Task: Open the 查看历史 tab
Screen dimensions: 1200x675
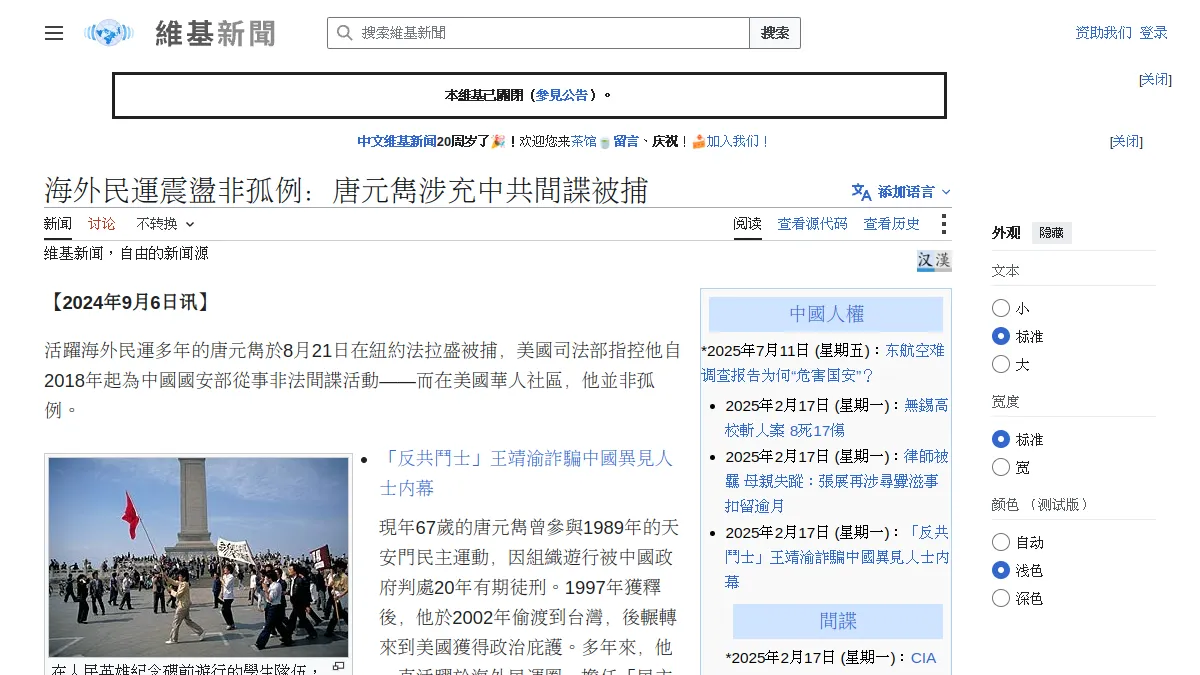Action: click(x=892, y=224)
